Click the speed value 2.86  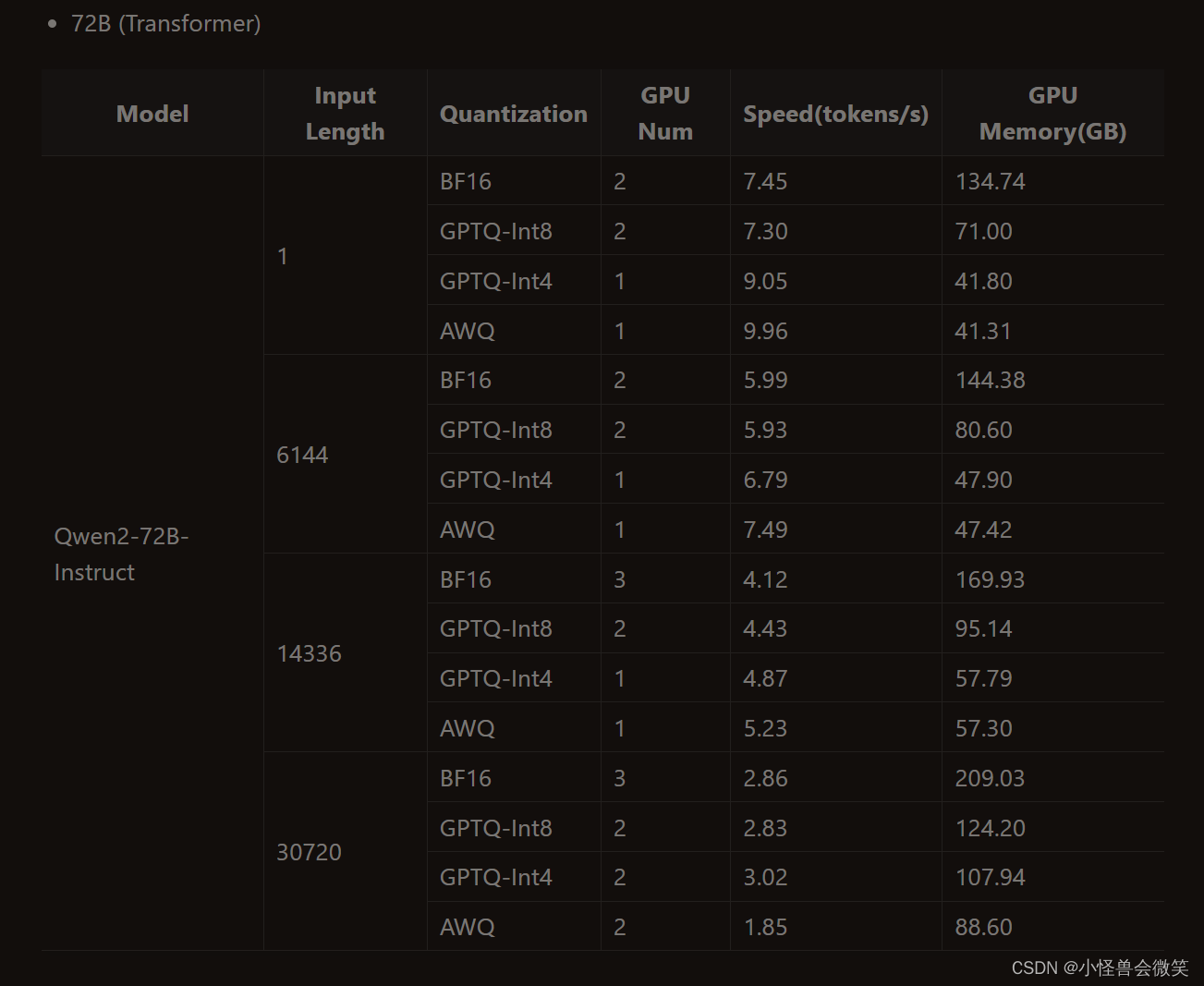(765, 778)
